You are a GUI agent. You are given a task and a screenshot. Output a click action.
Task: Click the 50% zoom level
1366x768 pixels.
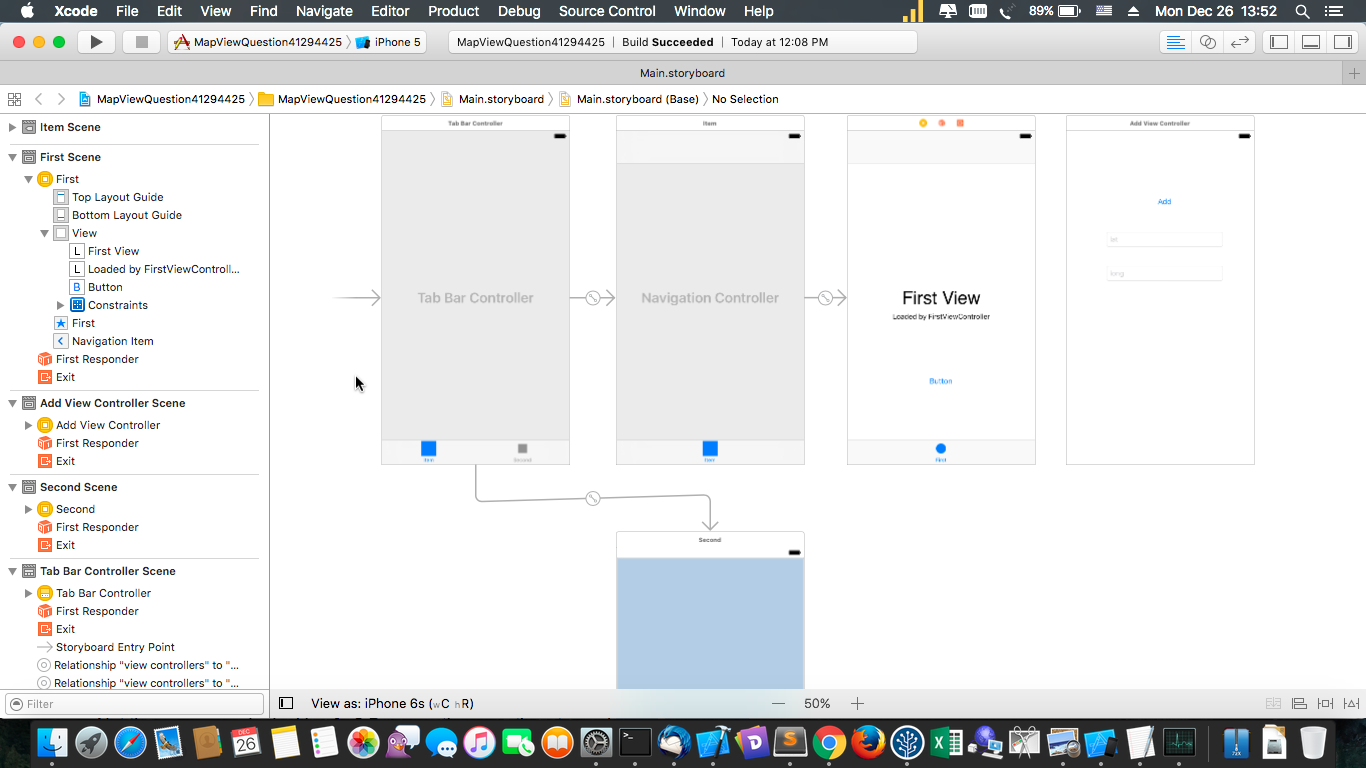[x=817, y=704]
